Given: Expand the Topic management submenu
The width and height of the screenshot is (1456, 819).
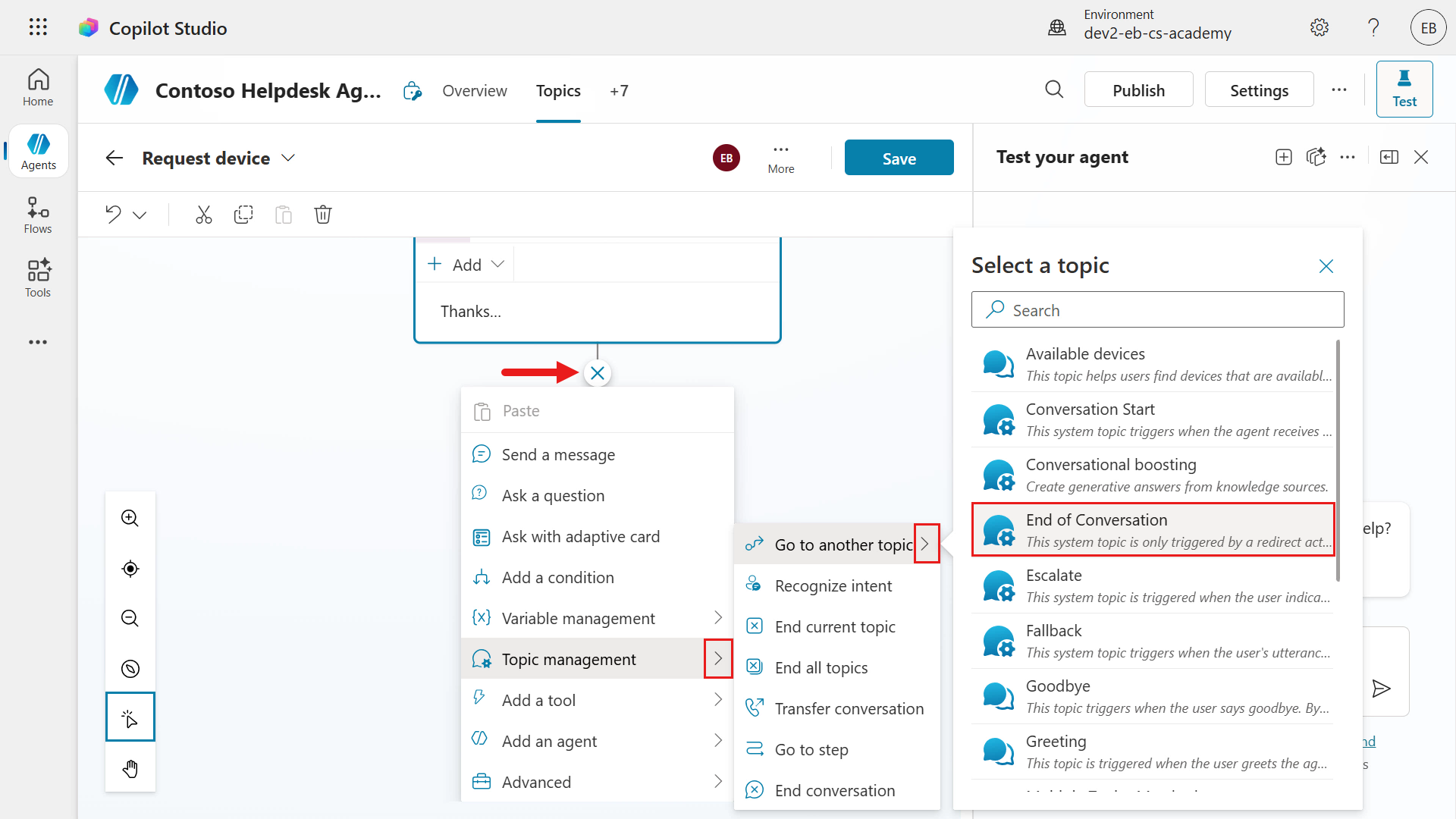Looking at the screenshot, I should click(x=717, y=658).
